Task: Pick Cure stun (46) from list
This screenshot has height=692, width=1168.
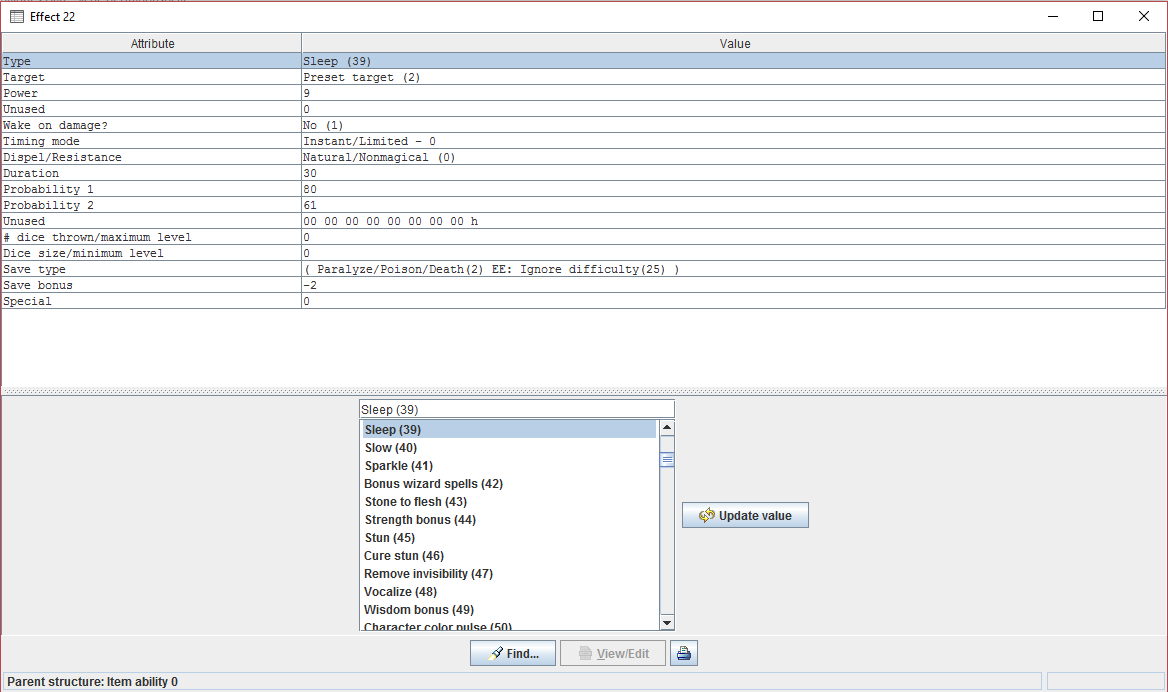Action: click(x=510, y=556)
